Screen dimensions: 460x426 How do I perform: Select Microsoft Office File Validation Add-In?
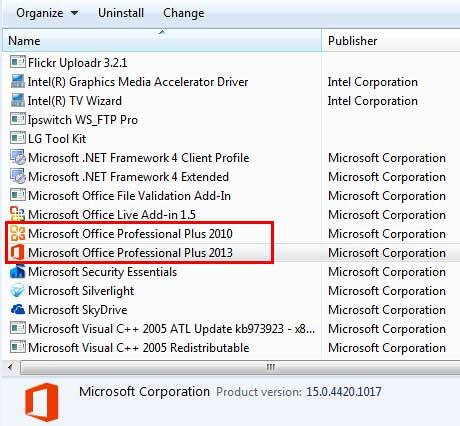click(x=129, y=196)
